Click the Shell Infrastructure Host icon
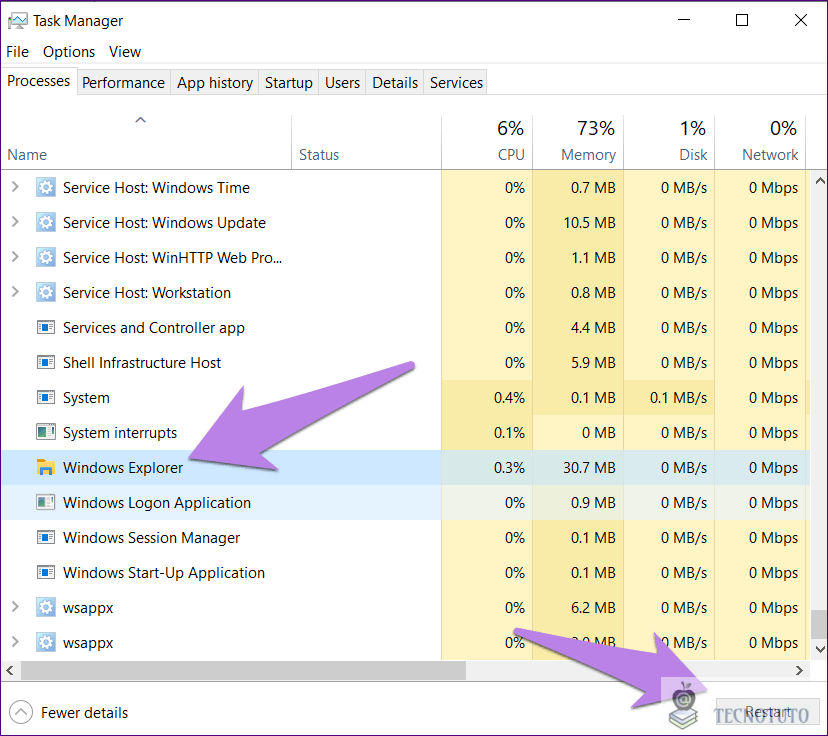The height and width of the screenshot is (736, 828). pyautogui.click(x=46, y=363)
